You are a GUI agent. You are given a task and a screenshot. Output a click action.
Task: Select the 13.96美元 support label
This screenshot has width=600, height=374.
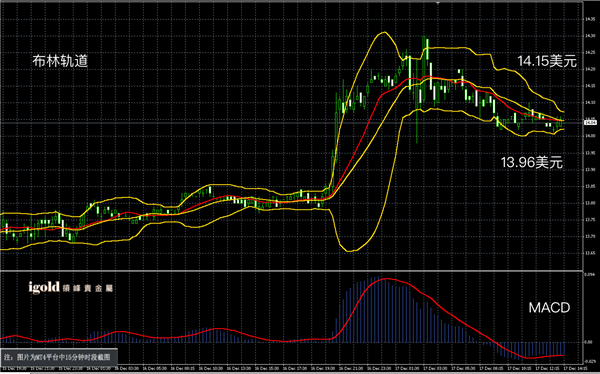pos(532,162)
